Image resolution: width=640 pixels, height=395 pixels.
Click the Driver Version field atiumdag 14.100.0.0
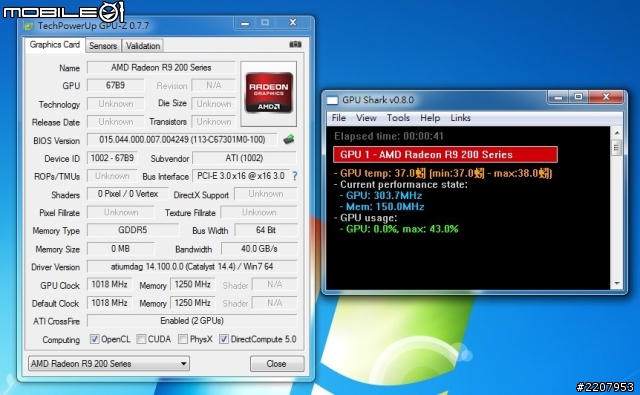(x=192, y=266)
